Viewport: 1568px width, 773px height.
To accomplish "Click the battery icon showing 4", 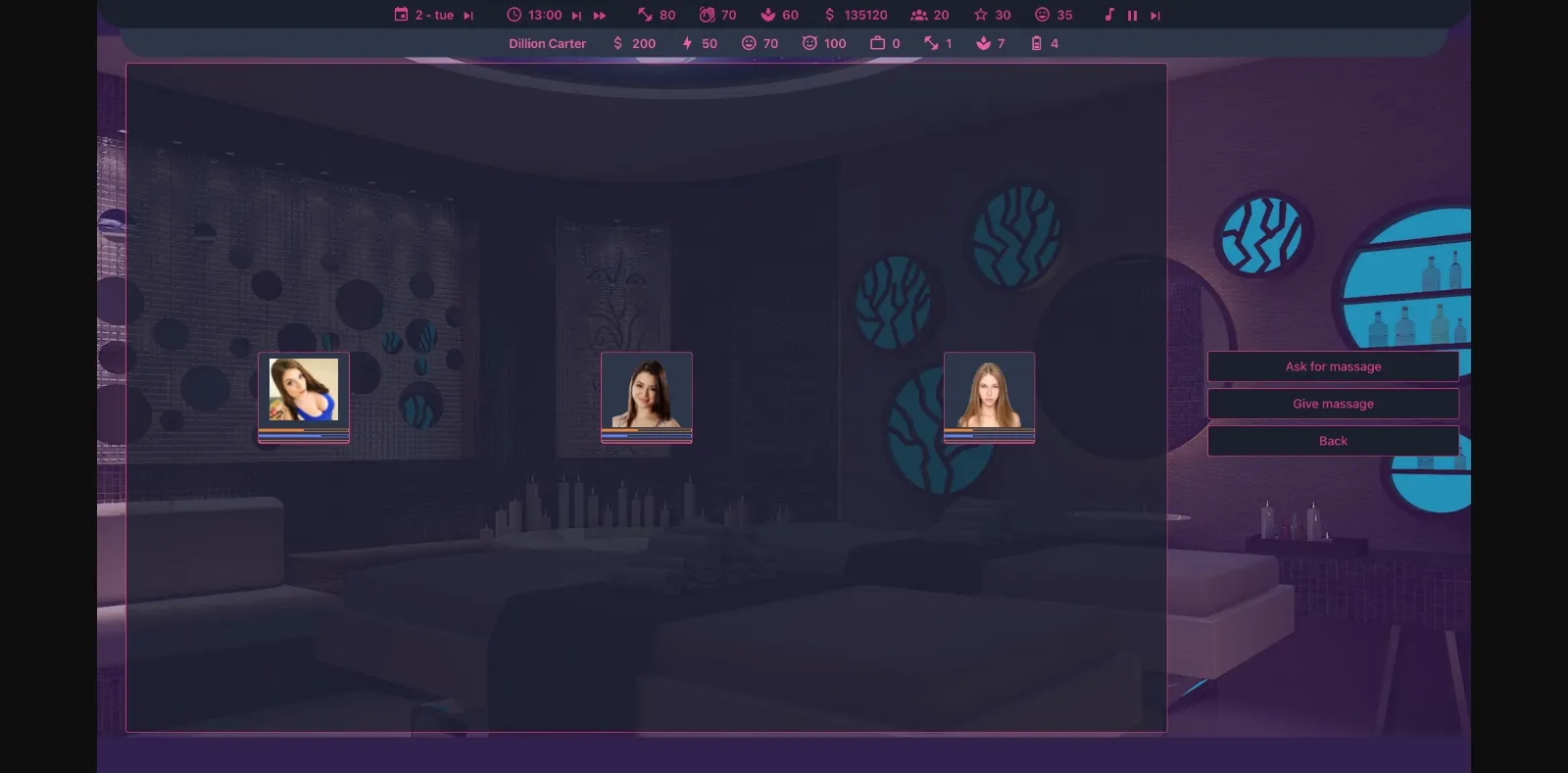I will pos(1036,43).
